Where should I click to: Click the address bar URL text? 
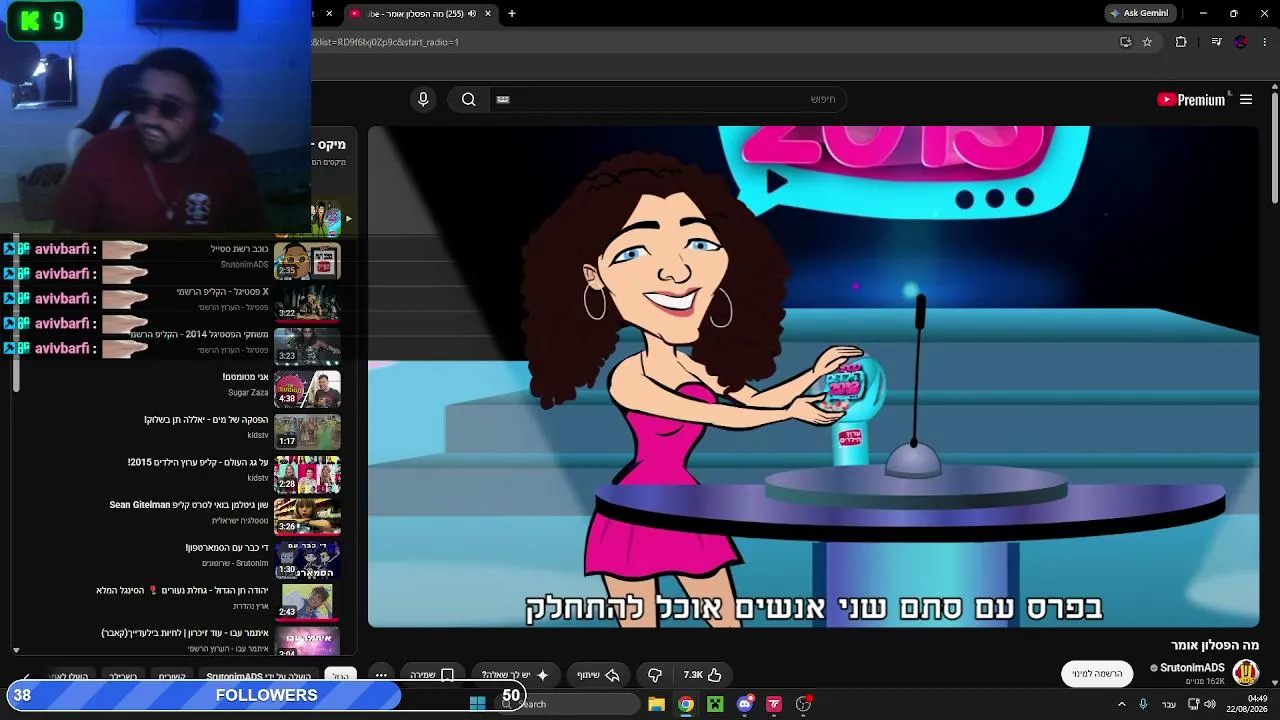click(x=385, y=42)
